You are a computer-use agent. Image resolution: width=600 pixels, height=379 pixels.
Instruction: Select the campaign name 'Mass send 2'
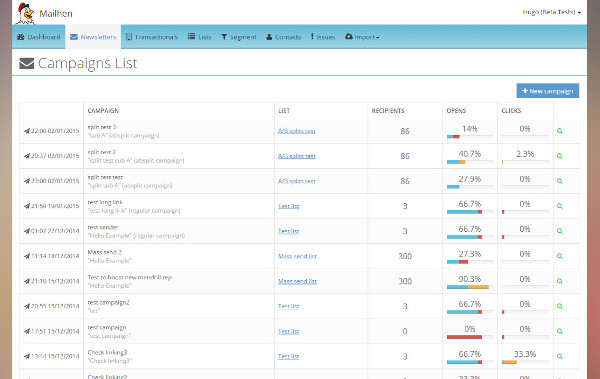[x=104, y=252]
